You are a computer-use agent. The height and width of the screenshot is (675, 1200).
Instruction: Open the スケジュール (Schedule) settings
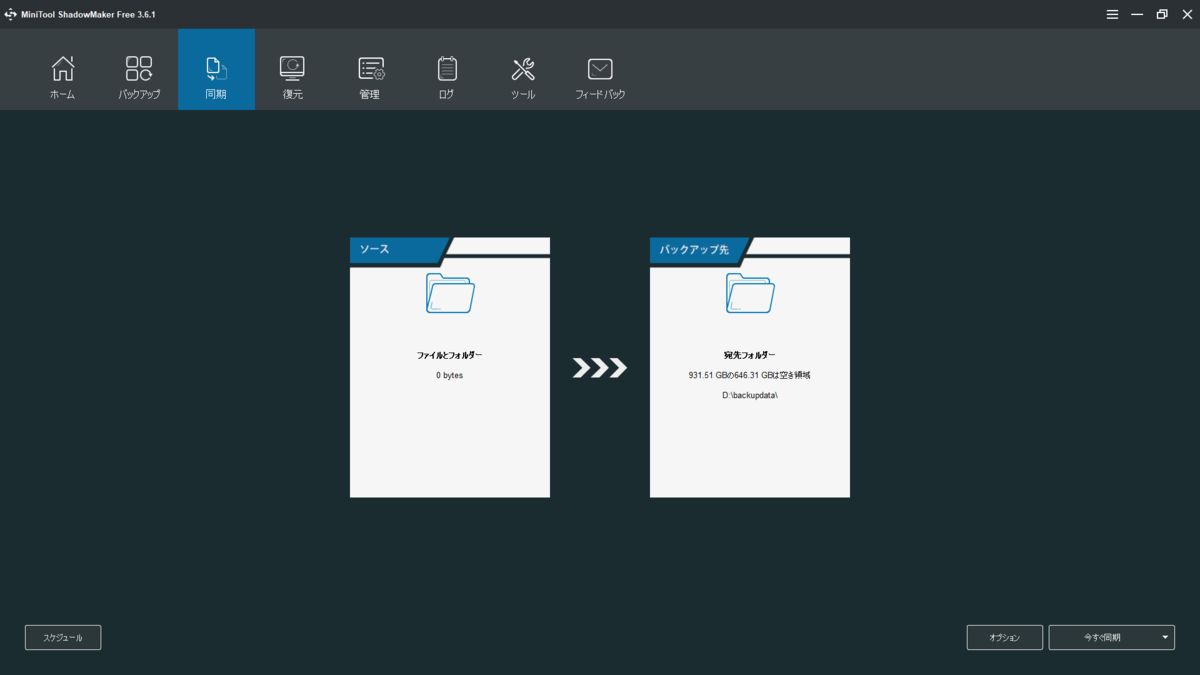(63, 637)
